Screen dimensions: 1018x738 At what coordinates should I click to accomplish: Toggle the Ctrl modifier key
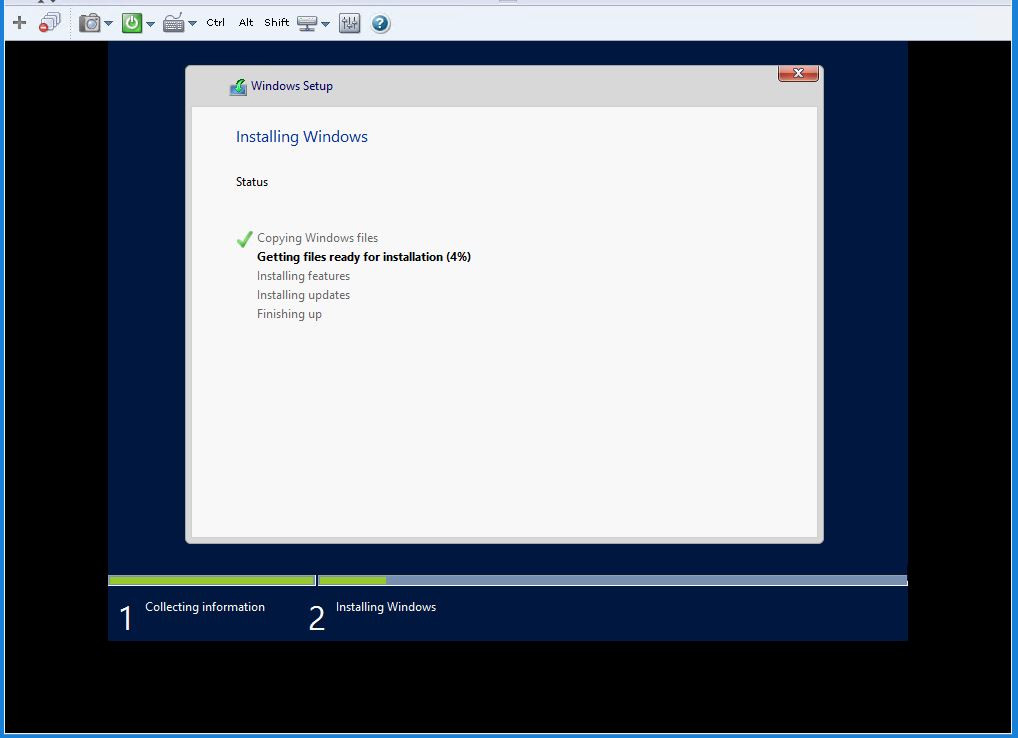tap(214, 22)
